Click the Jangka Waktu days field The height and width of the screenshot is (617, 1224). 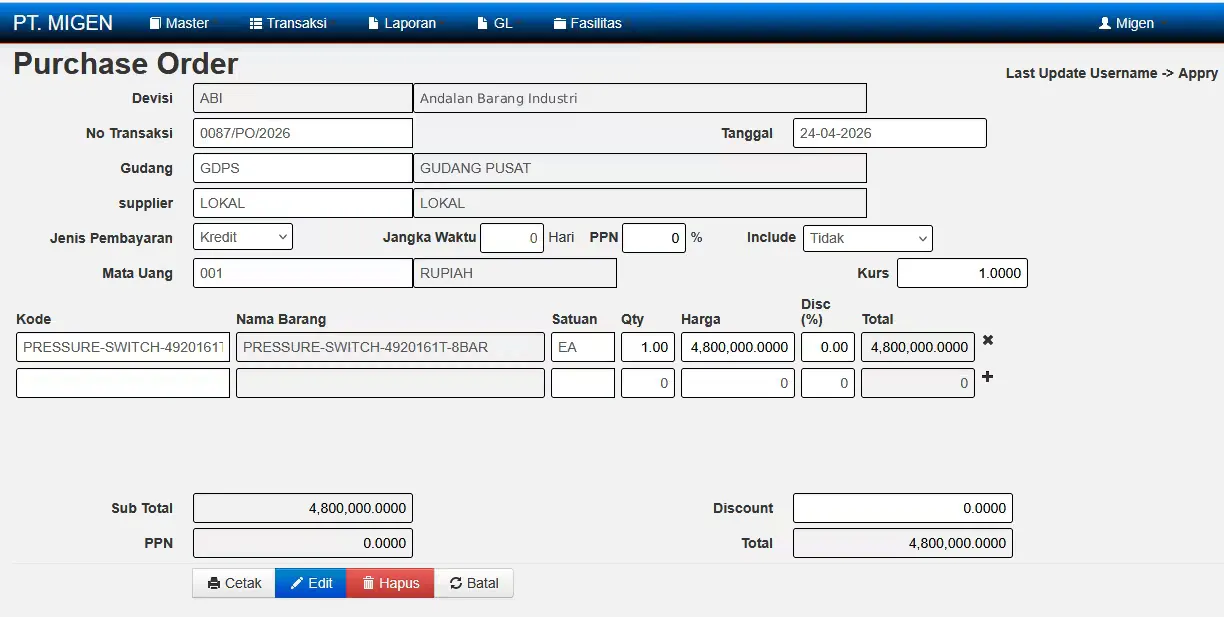(512, 238)
